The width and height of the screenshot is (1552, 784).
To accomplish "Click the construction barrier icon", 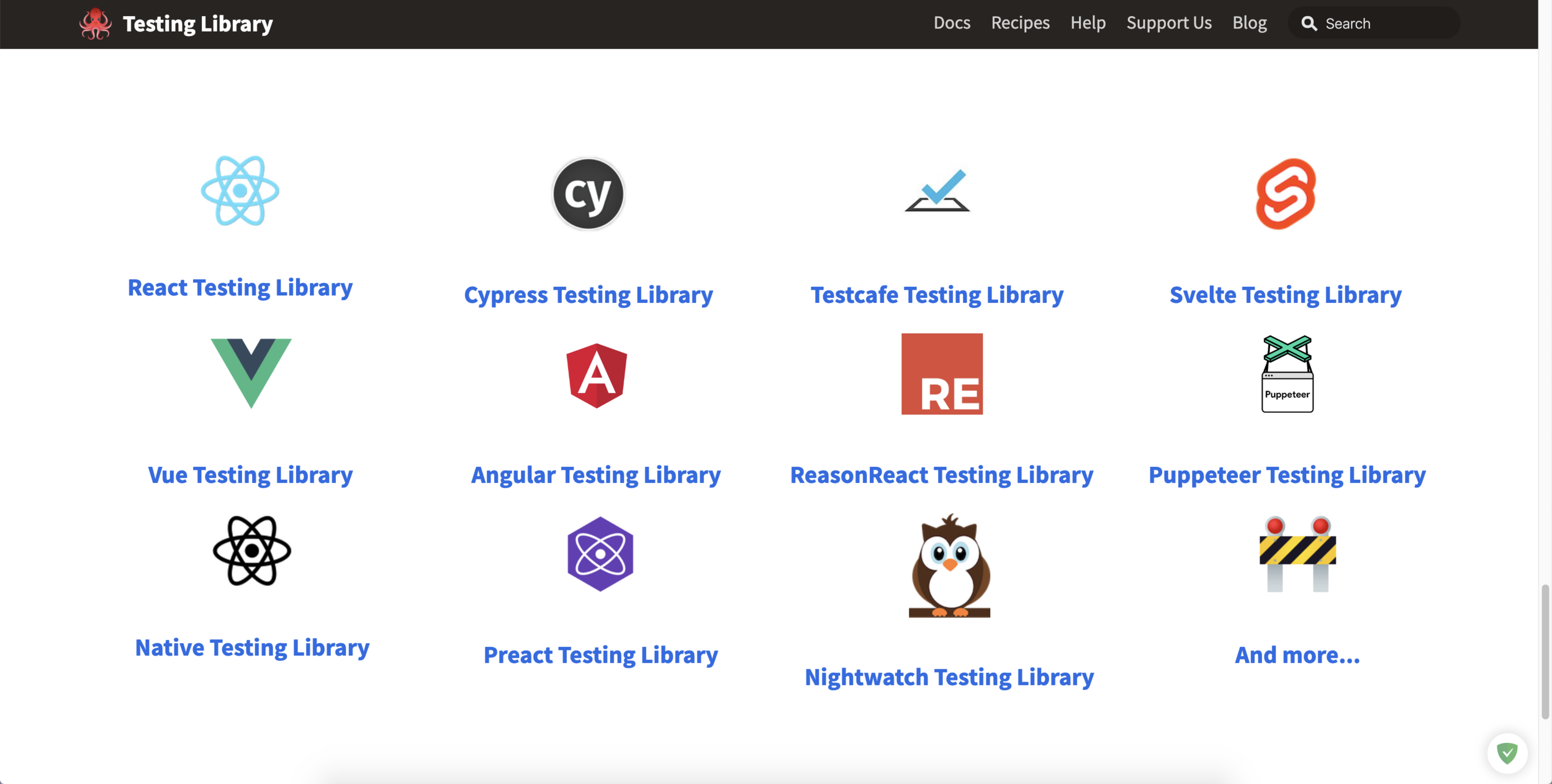I will 1297,554.
